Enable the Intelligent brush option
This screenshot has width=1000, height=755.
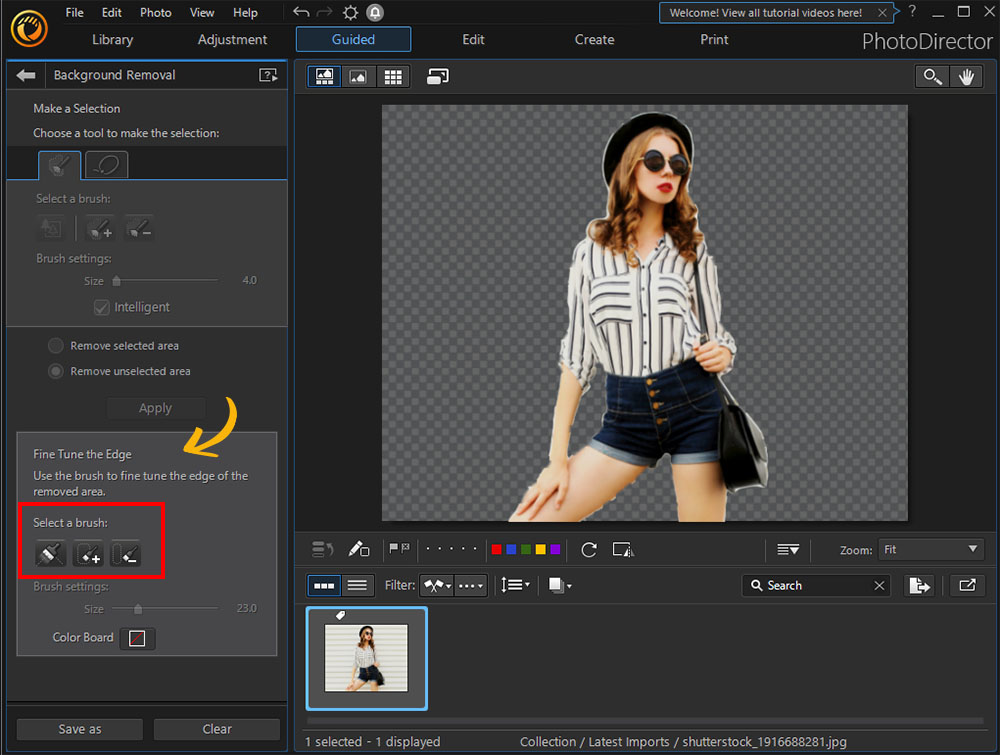pyautogui.click(x=101, y=307)
